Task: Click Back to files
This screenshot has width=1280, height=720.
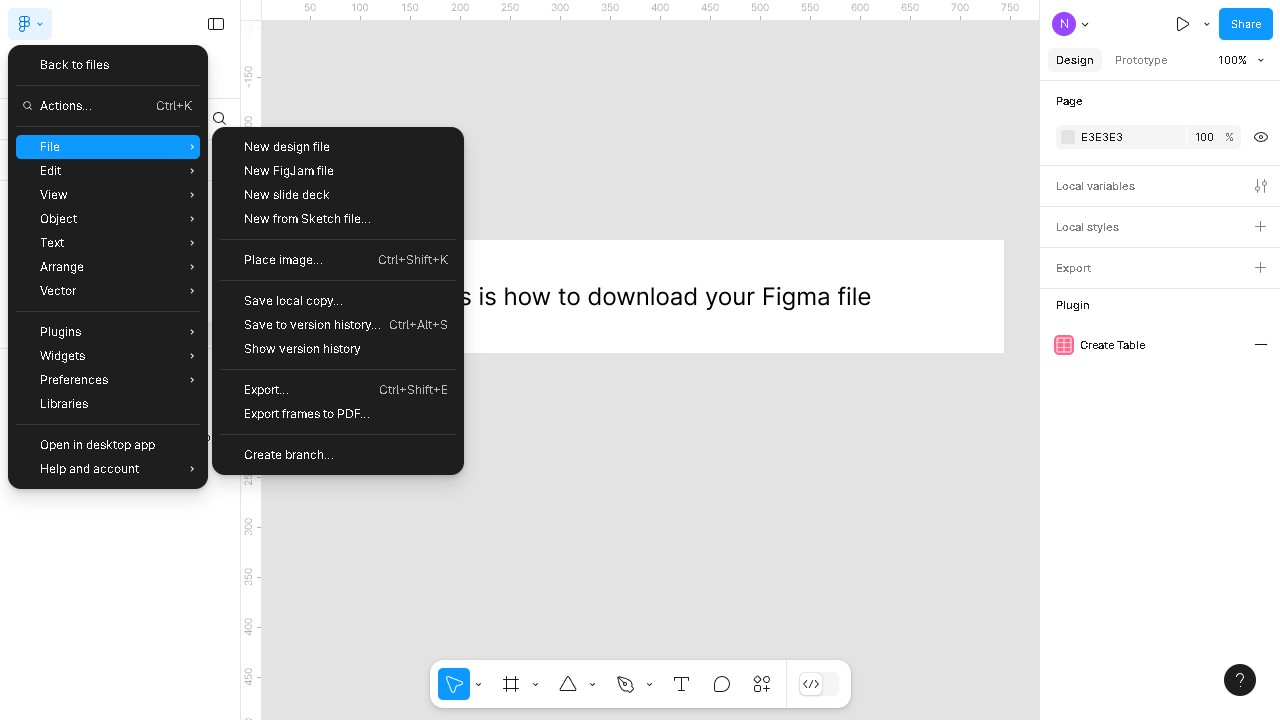Action: pyautogui.click(x=108, y=65)
